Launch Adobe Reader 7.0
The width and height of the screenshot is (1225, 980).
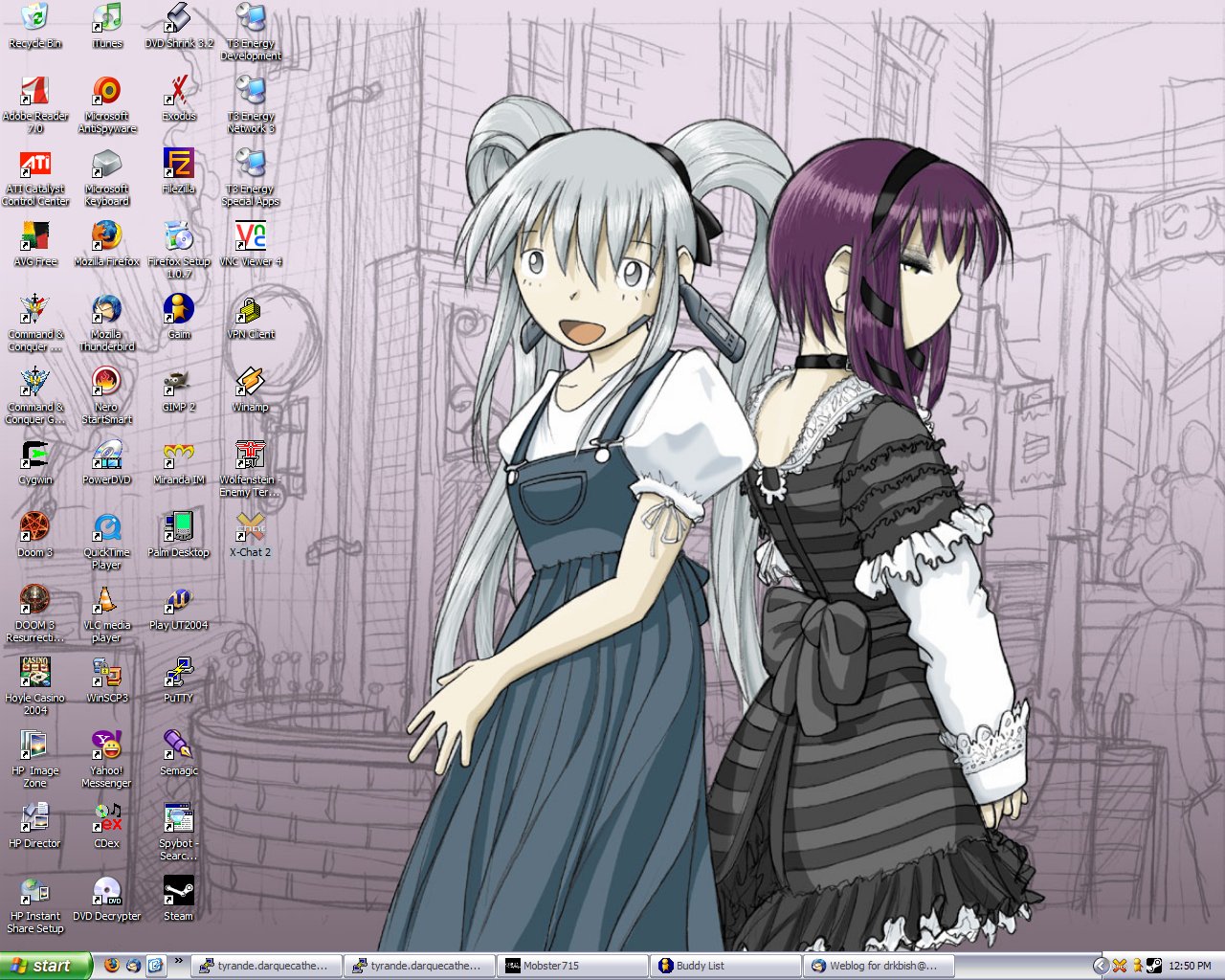[35, 104]
